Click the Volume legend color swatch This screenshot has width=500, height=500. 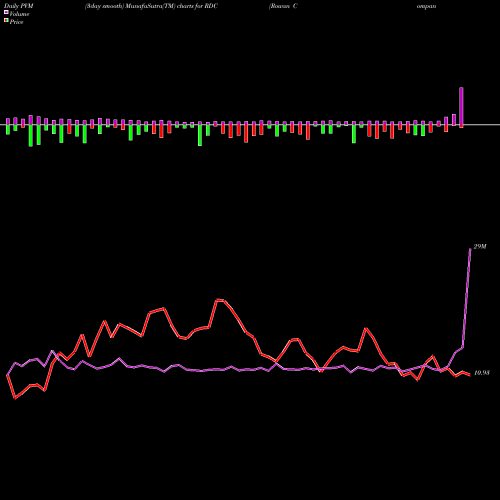pyautogui.click(x=6, y=13)
